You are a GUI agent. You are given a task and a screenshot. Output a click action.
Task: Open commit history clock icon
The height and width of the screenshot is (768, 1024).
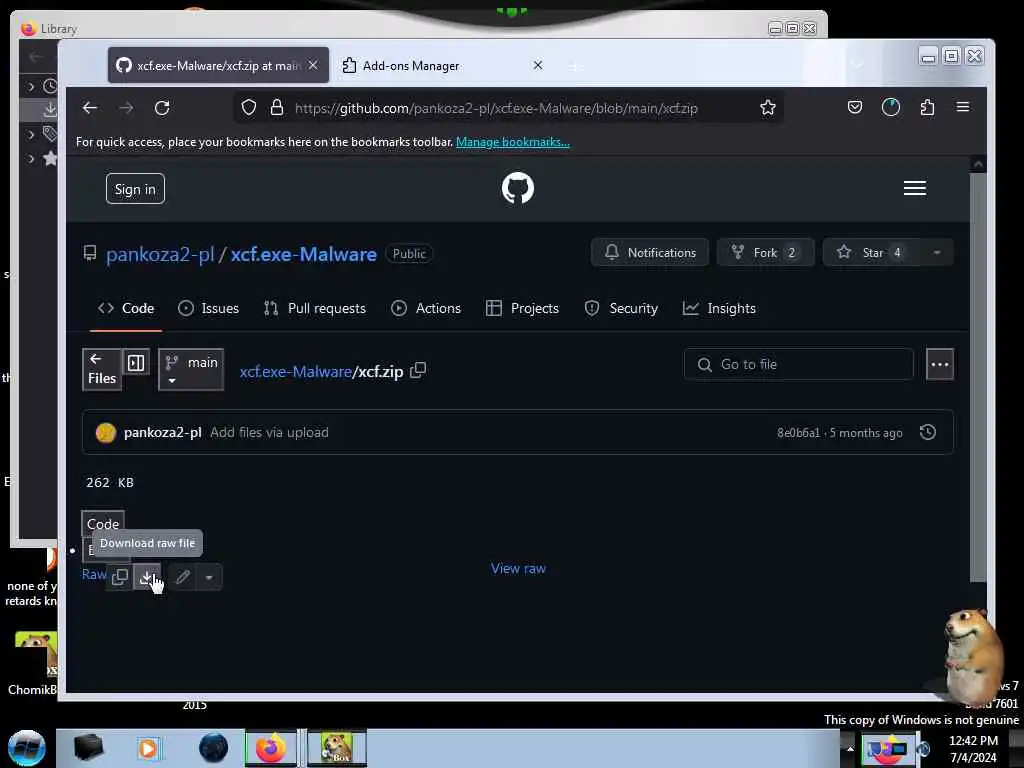(x=928, y=432)
